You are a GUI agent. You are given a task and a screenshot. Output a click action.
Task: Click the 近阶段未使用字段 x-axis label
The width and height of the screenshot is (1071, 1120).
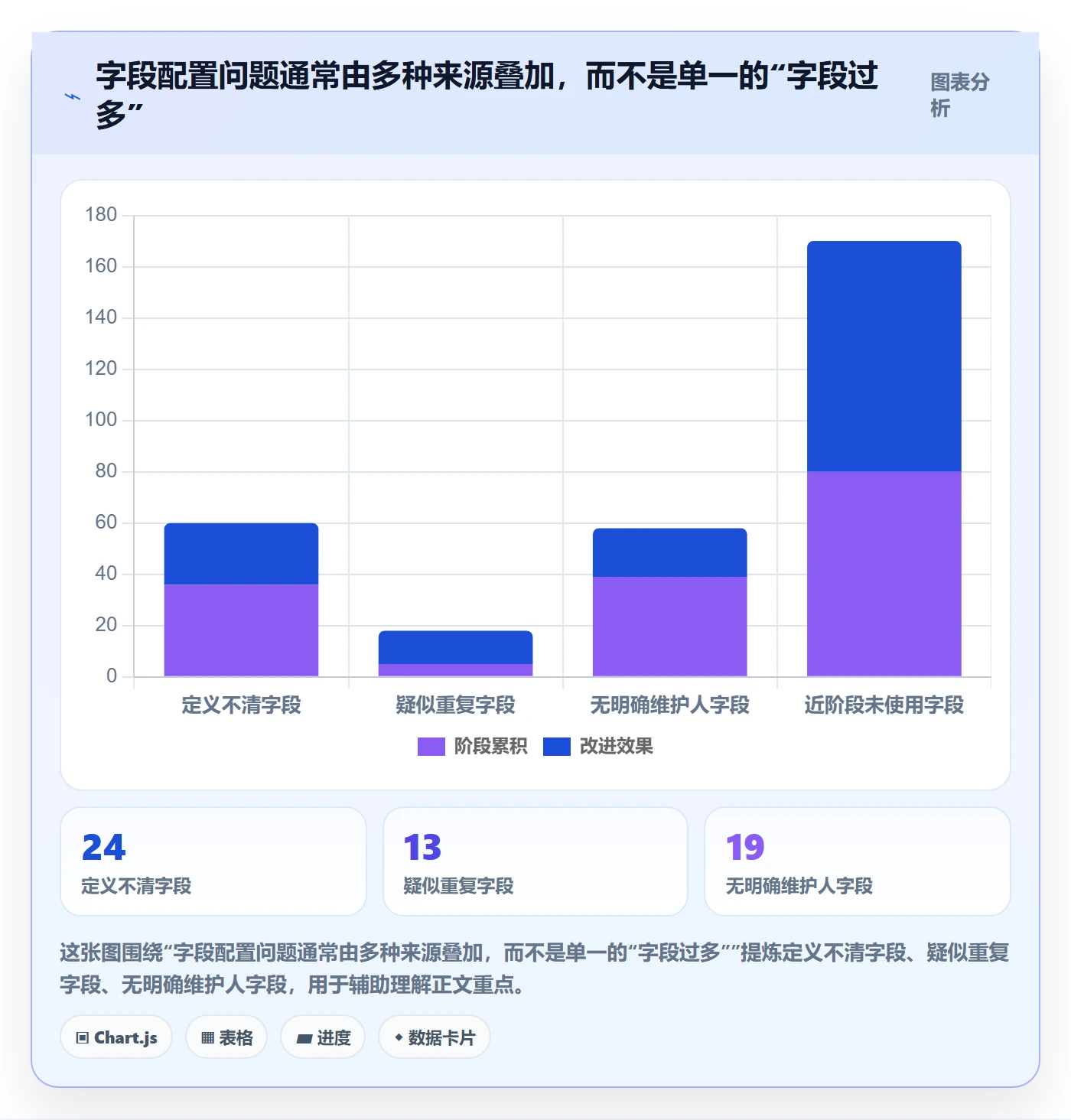(x=884, y=705)
